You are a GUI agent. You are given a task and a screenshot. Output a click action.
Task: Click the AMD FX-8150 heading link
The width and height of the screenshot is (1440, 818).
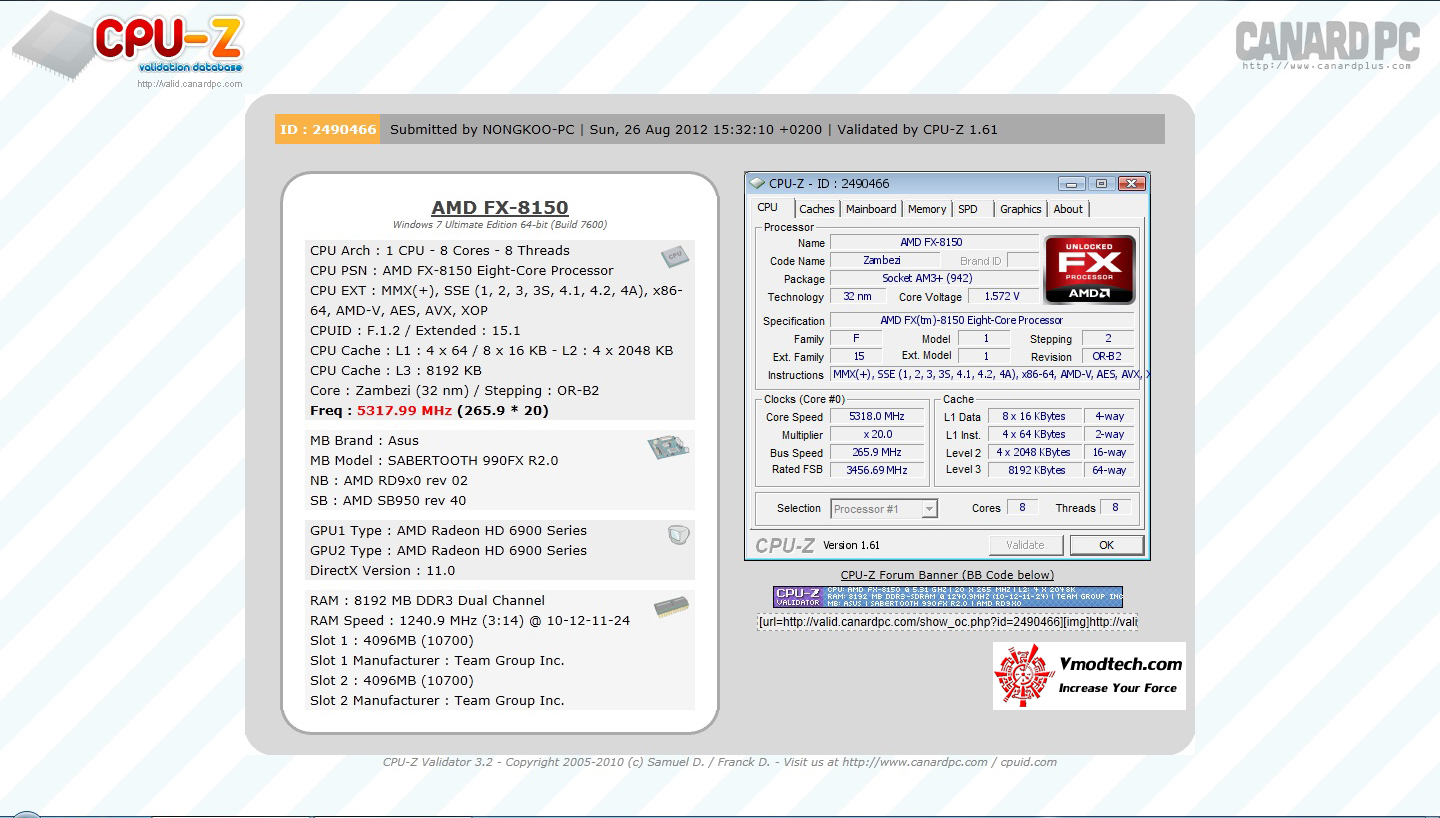(500, 208)
